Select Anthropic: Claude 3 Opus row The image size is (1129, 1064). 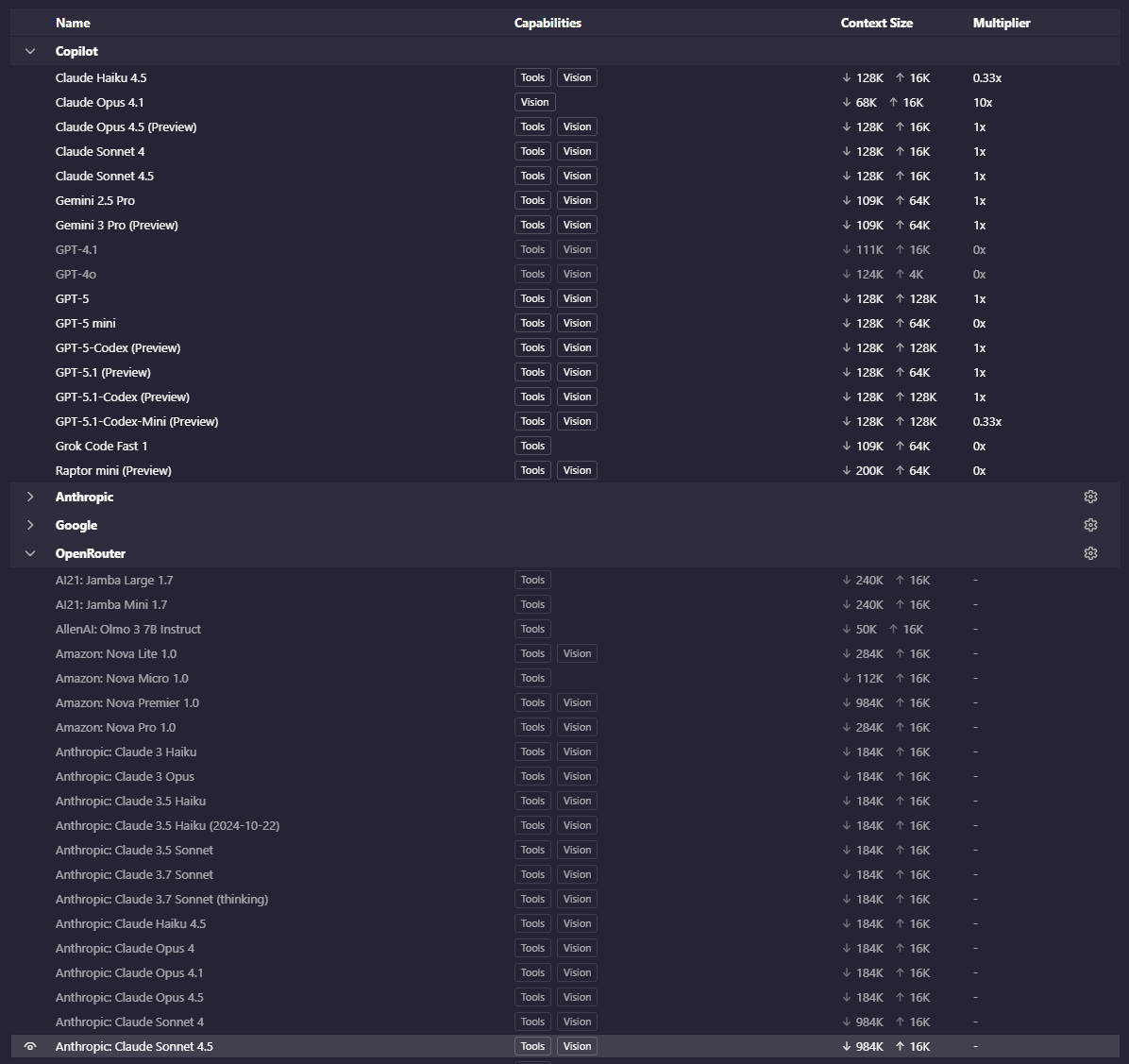pos(565,776)
